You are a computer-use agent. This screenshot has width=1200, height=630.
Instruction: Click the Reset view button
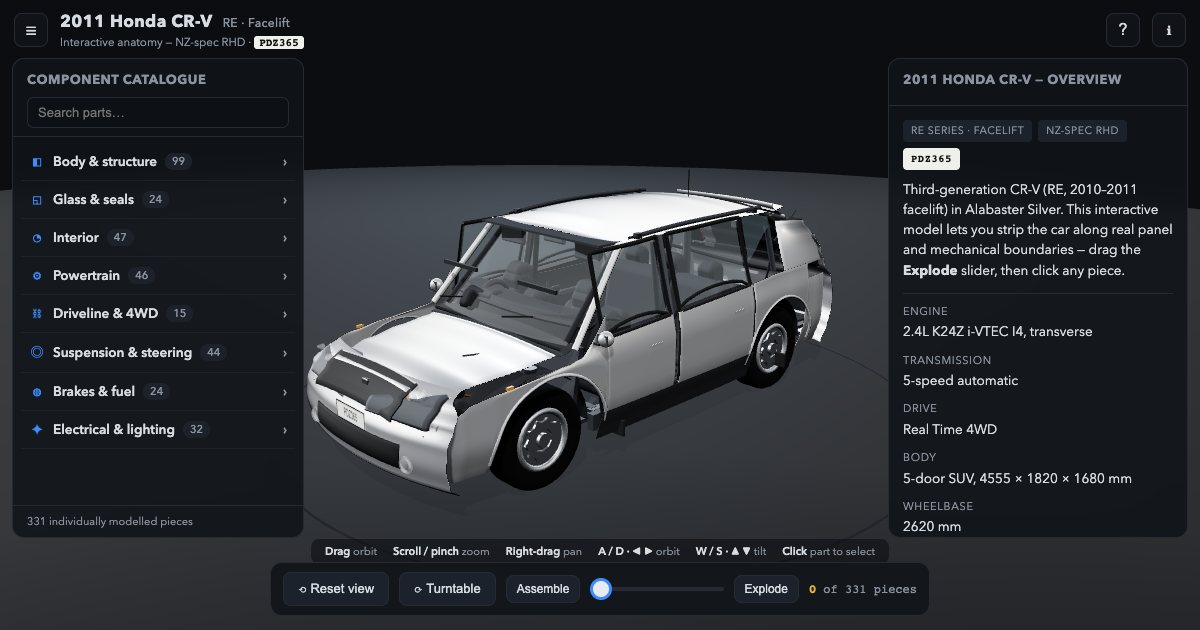[x=336, y=589]
